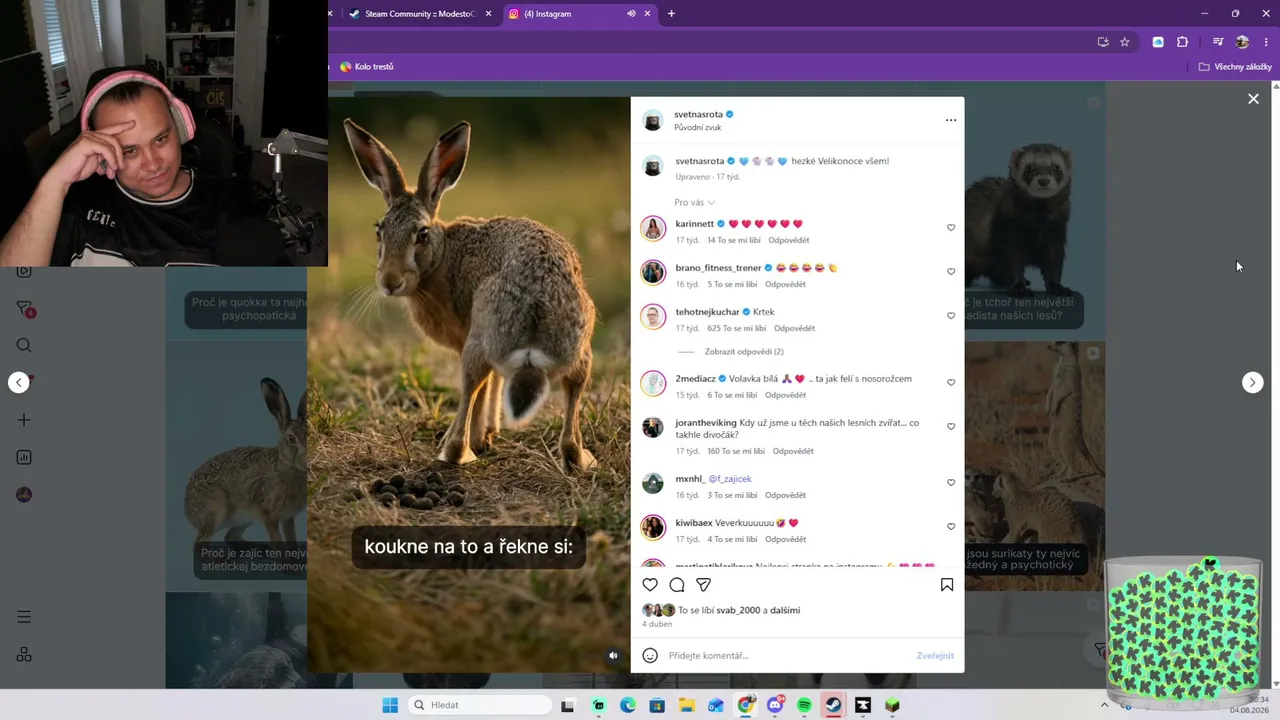This screenshot has height=720, width=1280.
Task: Open svab_2000 in the likes line
Action: [738, 610]
